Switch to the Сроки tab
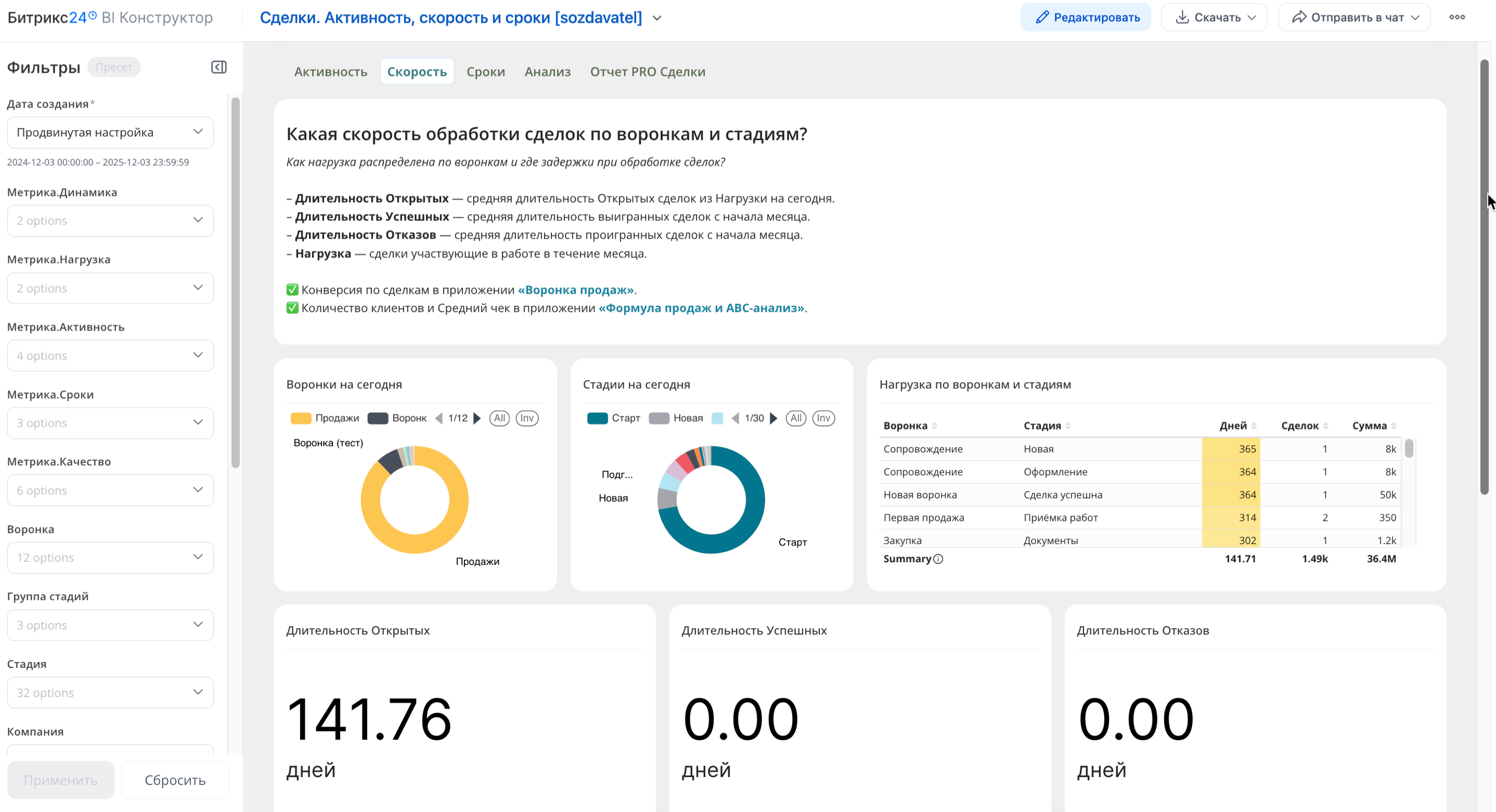Viewport: 1496px width, 812px height. (x=485, y=71)
